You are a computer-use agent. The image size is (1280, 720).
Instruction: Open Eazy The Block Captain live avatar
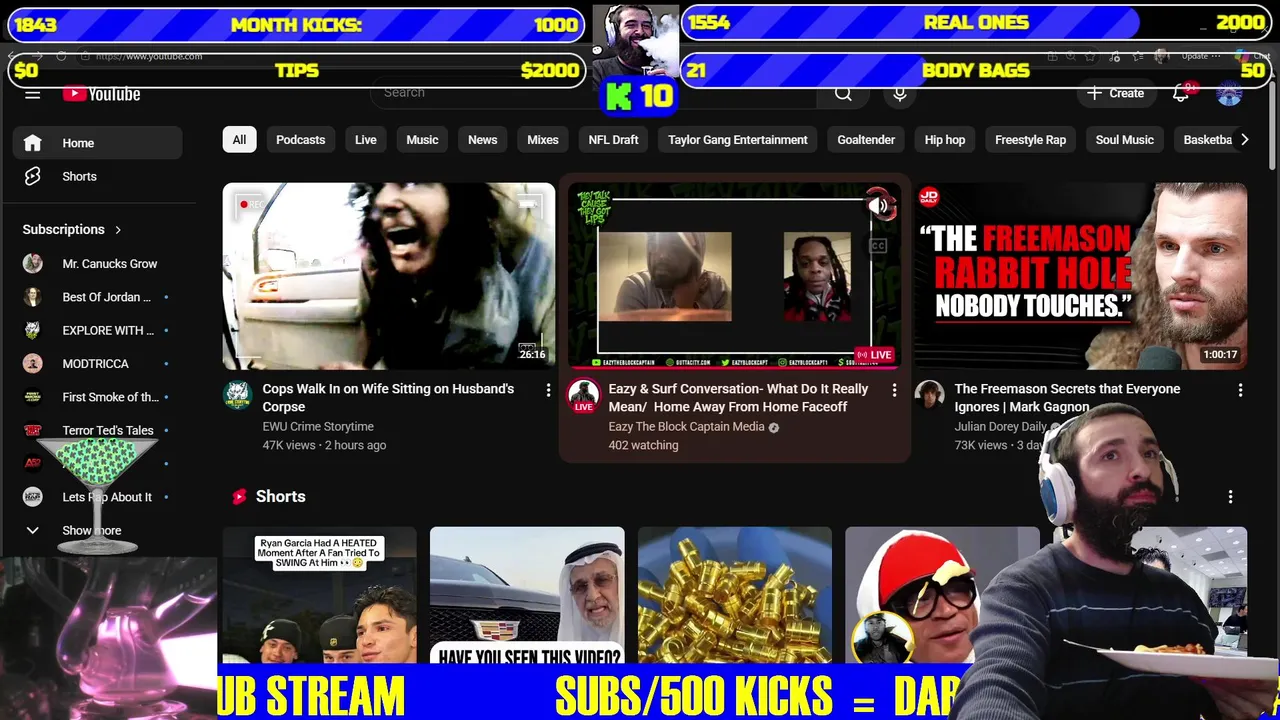[583, 396]
